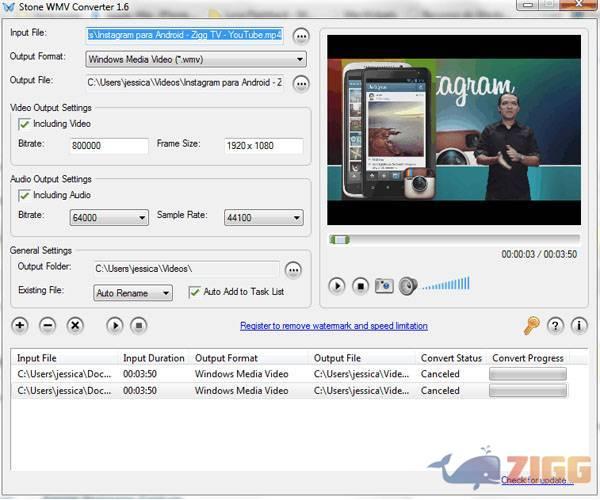The width and height of the screenshot is (600, 500).
Task: Sort by the Convert Status column header
Action: tap(451, 358)
